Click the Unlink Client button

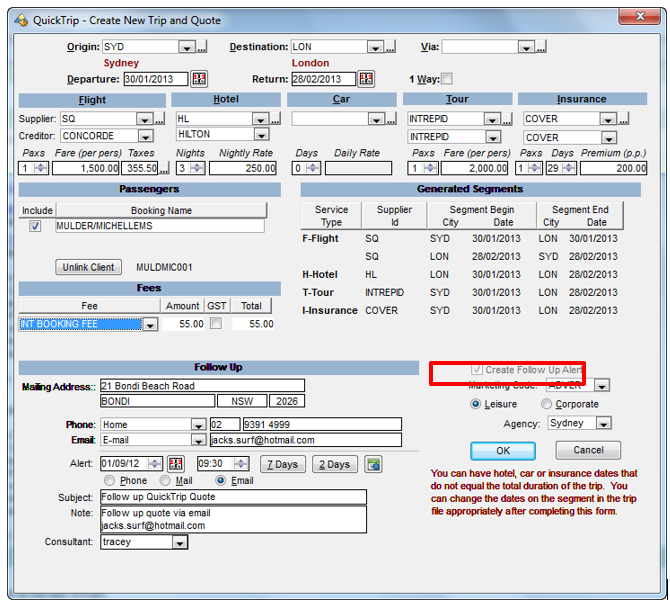88,267
